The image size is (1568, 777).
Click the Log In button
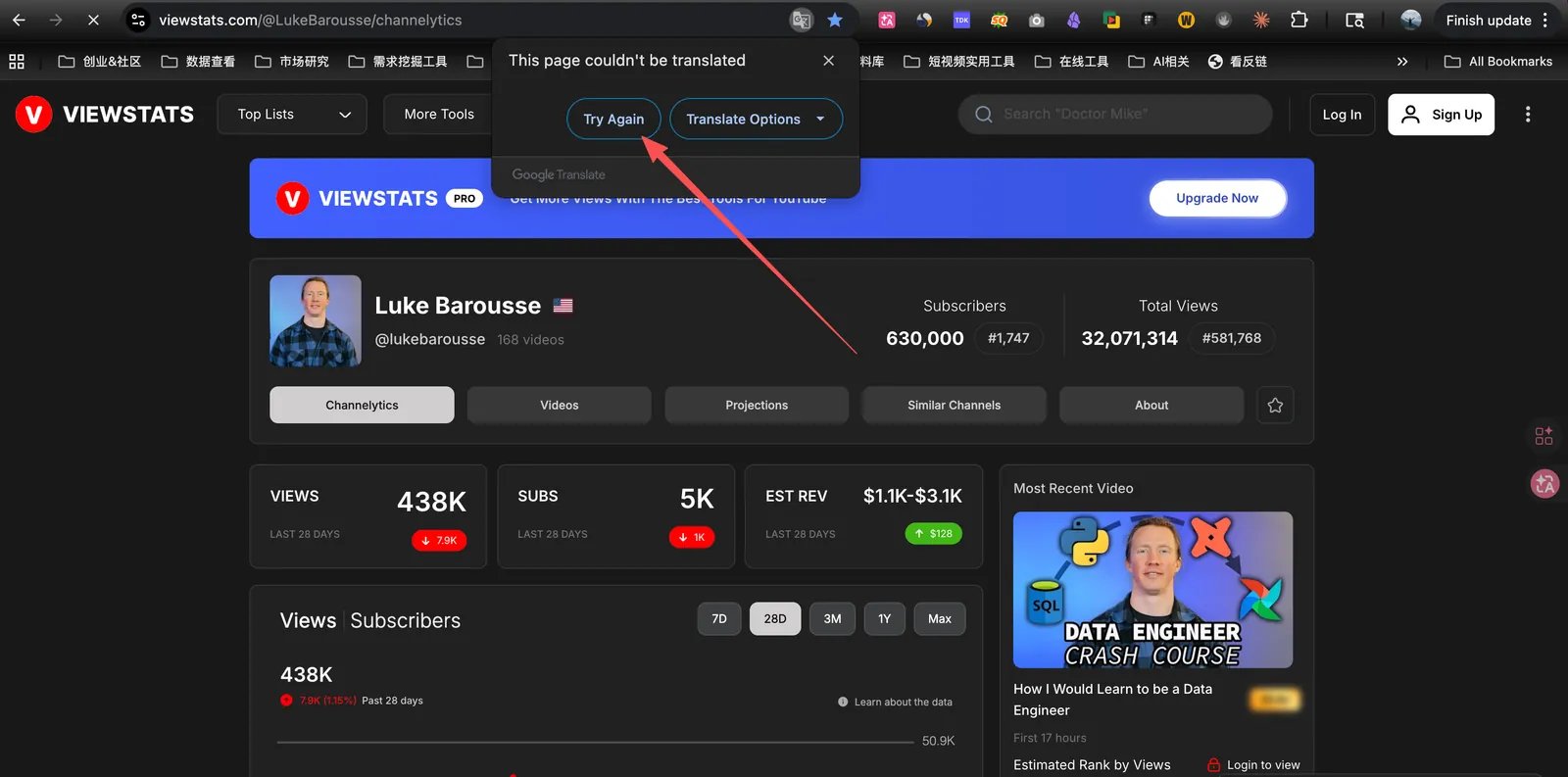1342,115
